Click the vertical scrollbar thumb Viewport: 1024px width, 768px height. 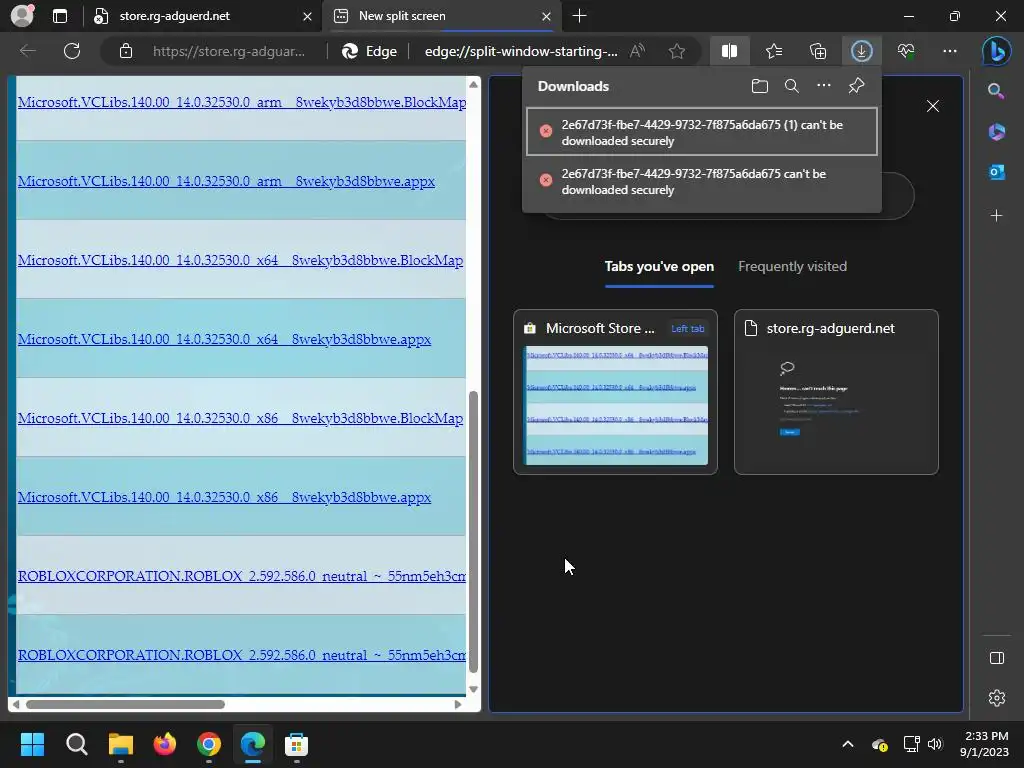coord(473,532)
